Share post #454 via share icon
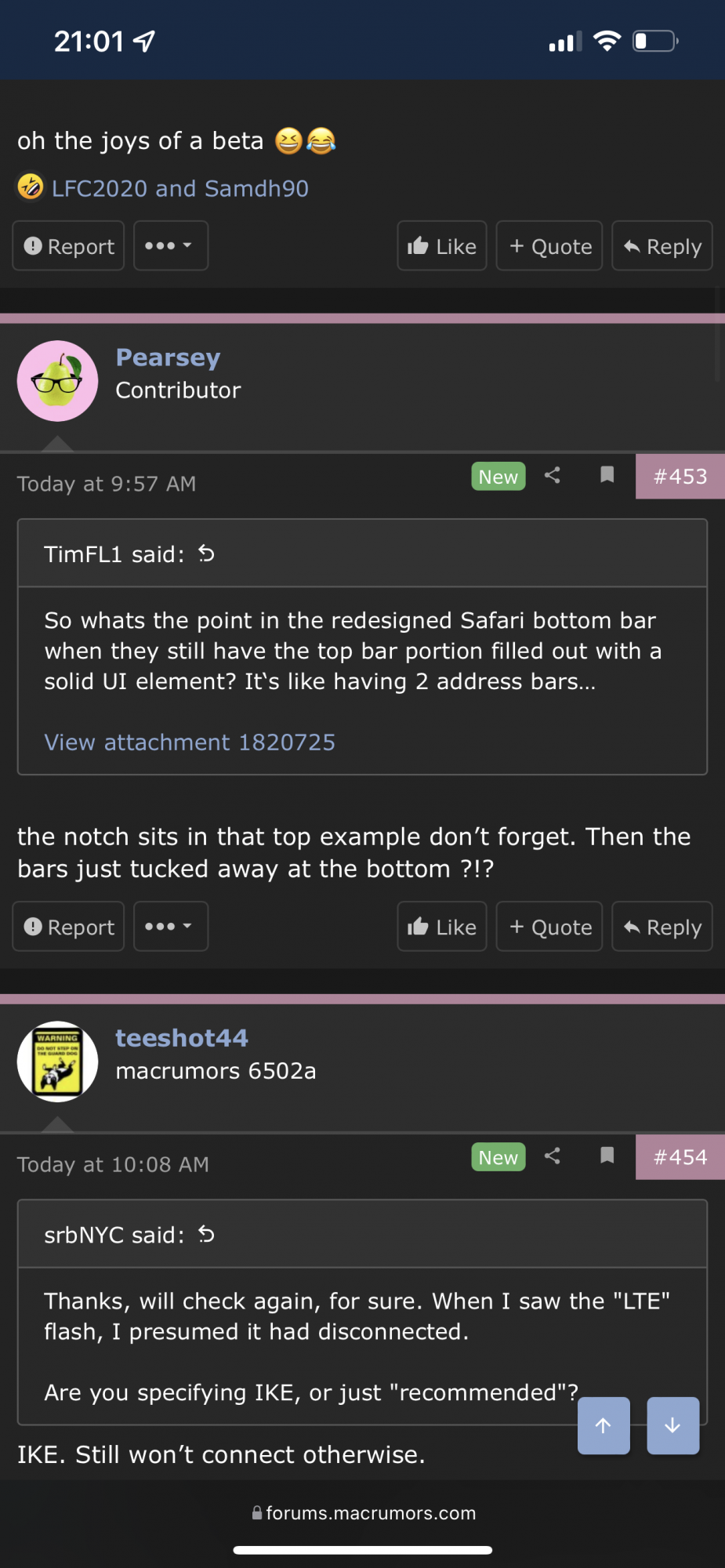 [x=552, y=1156]
